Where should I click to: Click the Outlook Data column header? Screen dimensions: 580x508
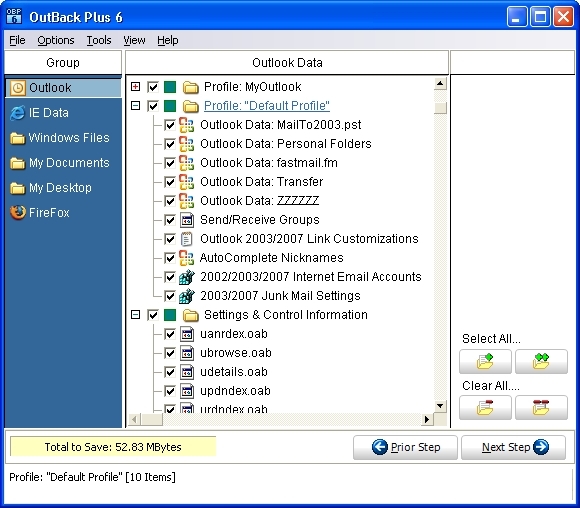[287, 63]
